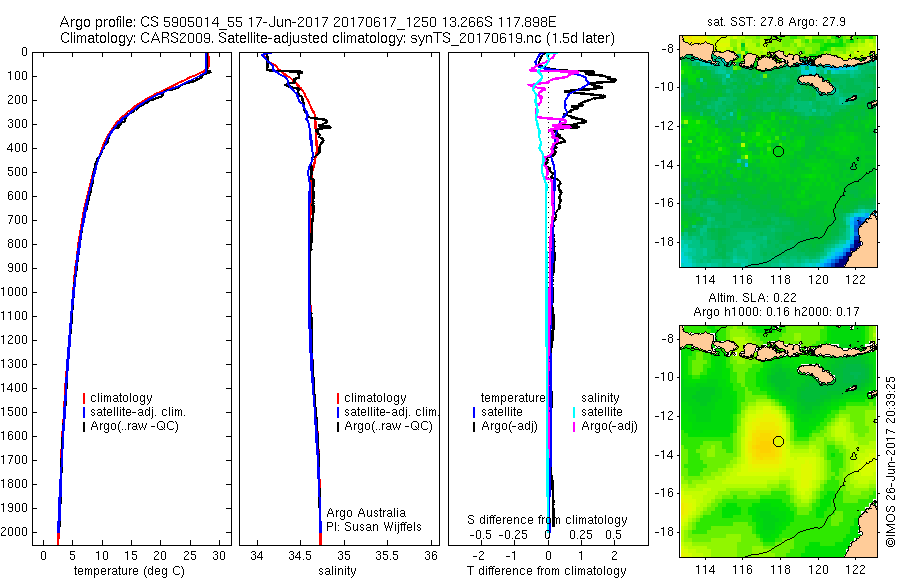This screenshot has width=900, height=580.
Task: Click the black Argo swatch in temperature legend
Action: pos(84,427)
